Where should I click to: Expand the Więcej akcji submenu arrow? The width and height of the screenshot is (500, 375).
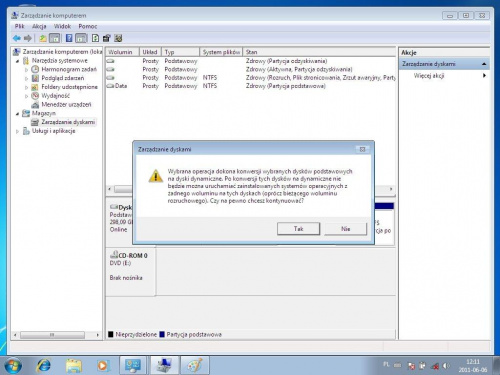tap(484, 76)
